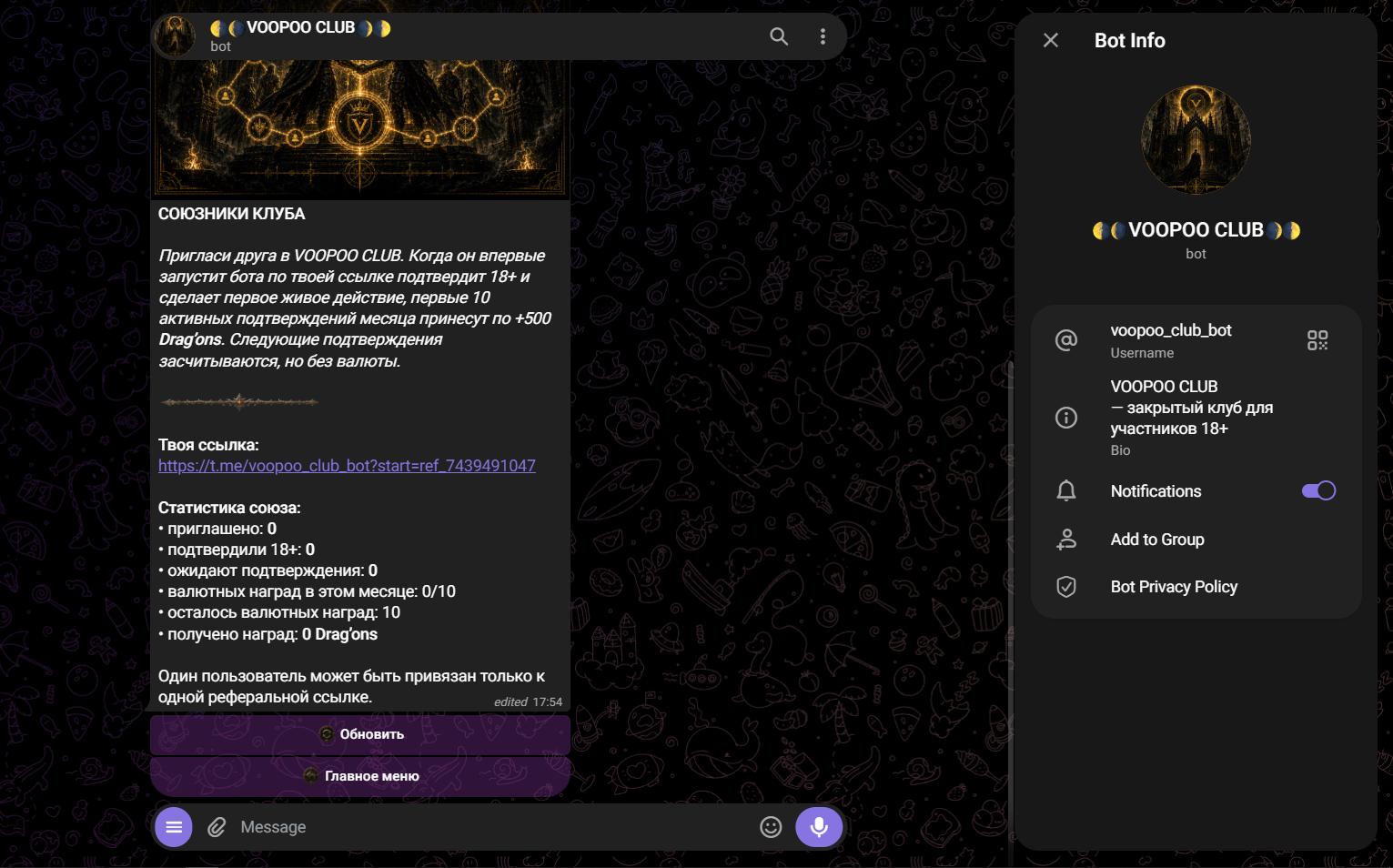Focus the Message input field
The height and width of the screenshot is (868, 1393).
[x=491, y=827]
